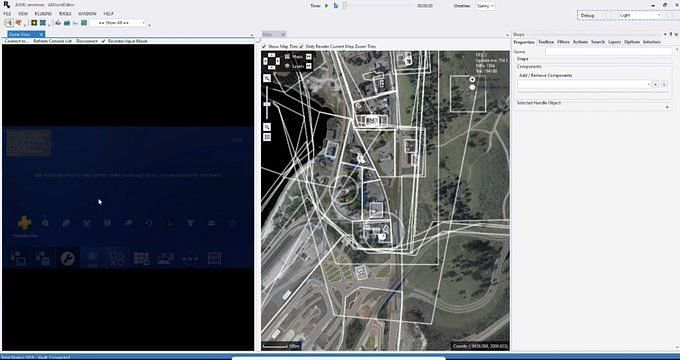Click the map zoom slider handle
Screen dimensions: 680x360
pyautogui.click(x=267, y=105)
